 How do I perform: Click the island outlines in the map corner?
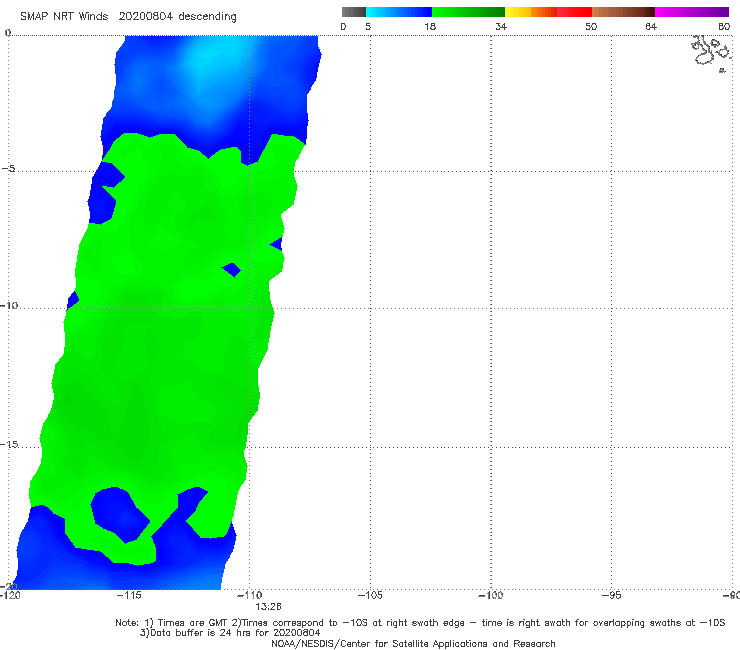(712, 53)
